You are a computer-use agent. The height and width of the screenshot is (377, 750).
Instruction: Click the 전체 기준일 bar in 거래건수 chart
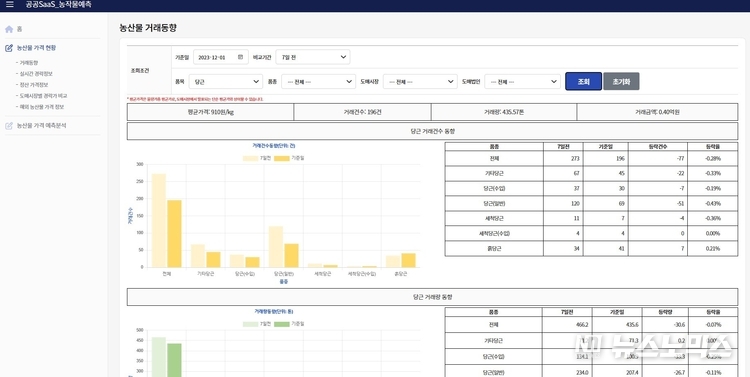click(175, 233)
